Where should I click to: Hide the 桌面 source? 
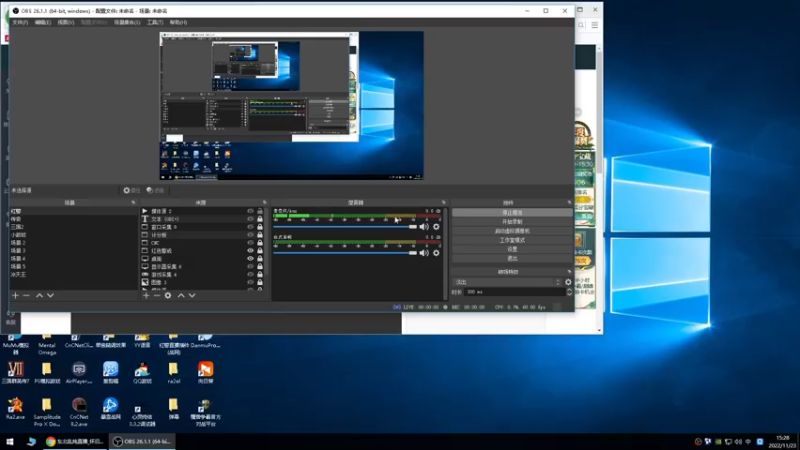(x=250, y=259)
